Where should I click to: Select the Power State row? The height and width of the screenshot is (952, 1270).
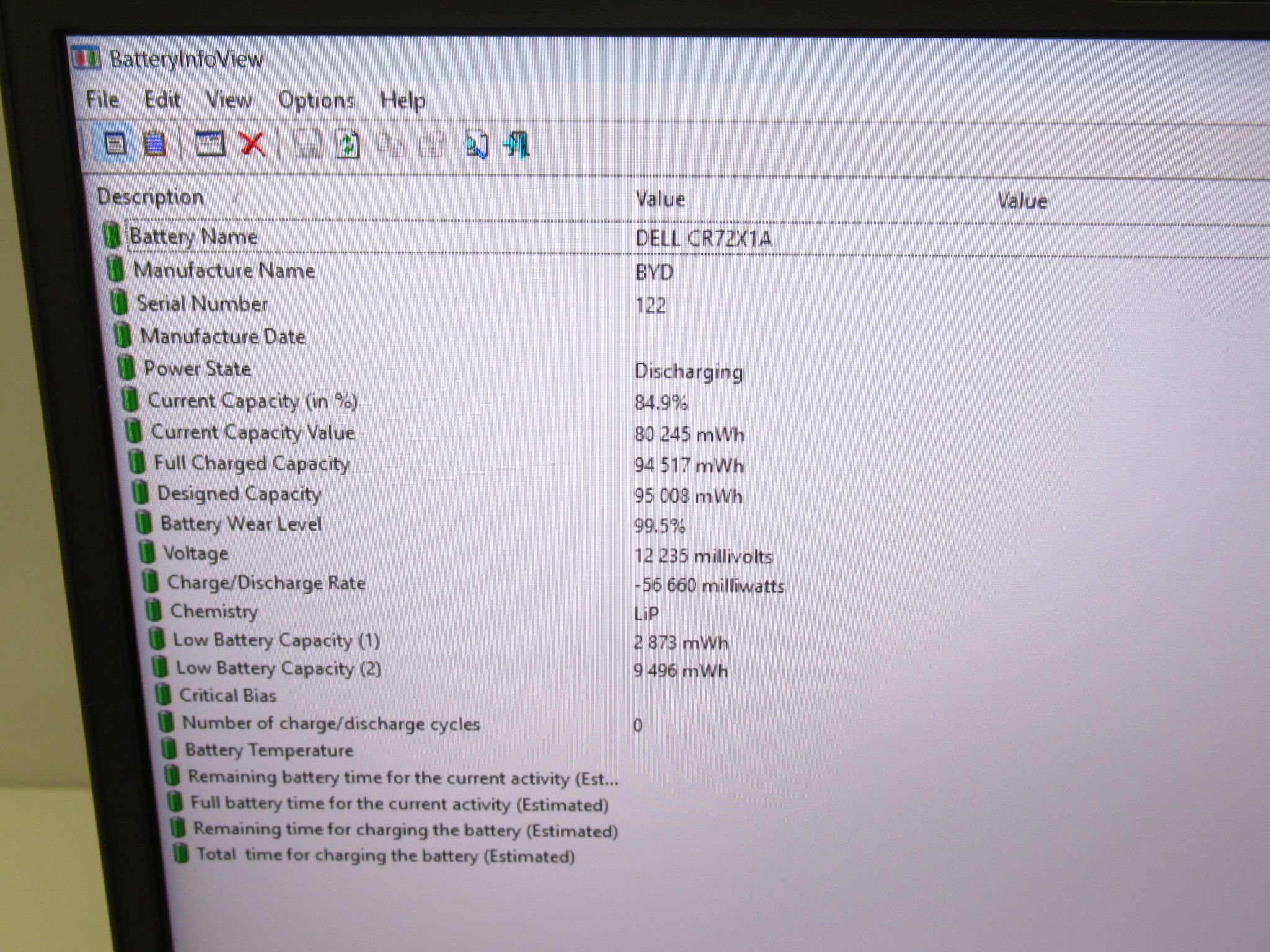[693, 369]
